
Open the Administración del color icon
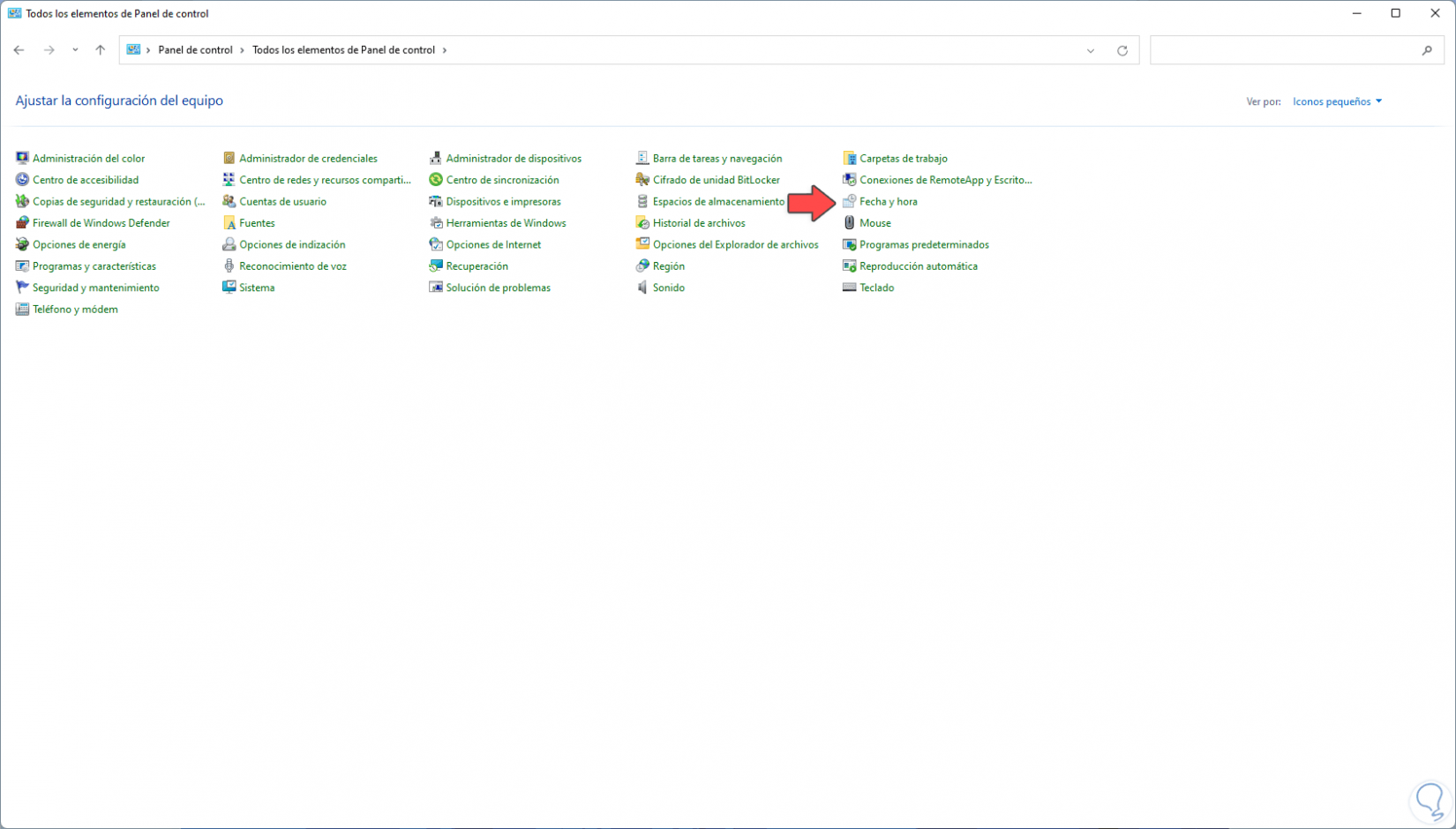click(x=22, y=159)
